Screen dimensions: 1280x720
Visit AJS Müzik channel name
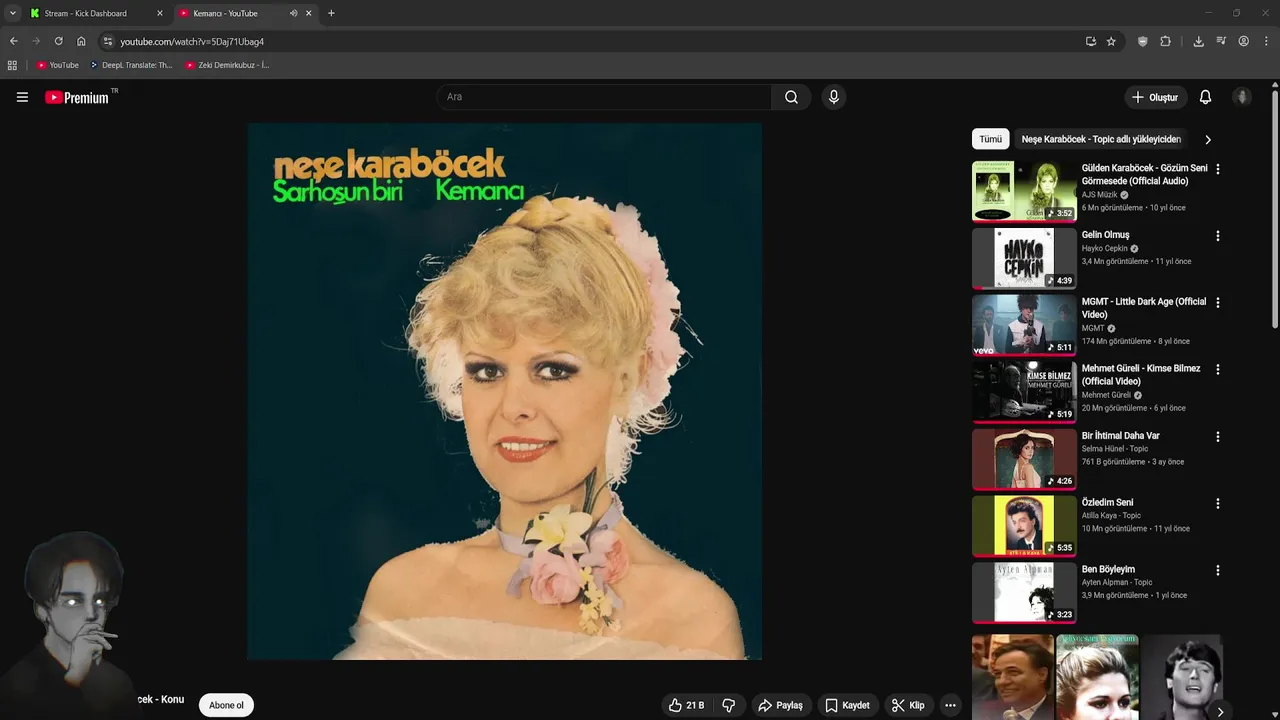(1099, 195)
